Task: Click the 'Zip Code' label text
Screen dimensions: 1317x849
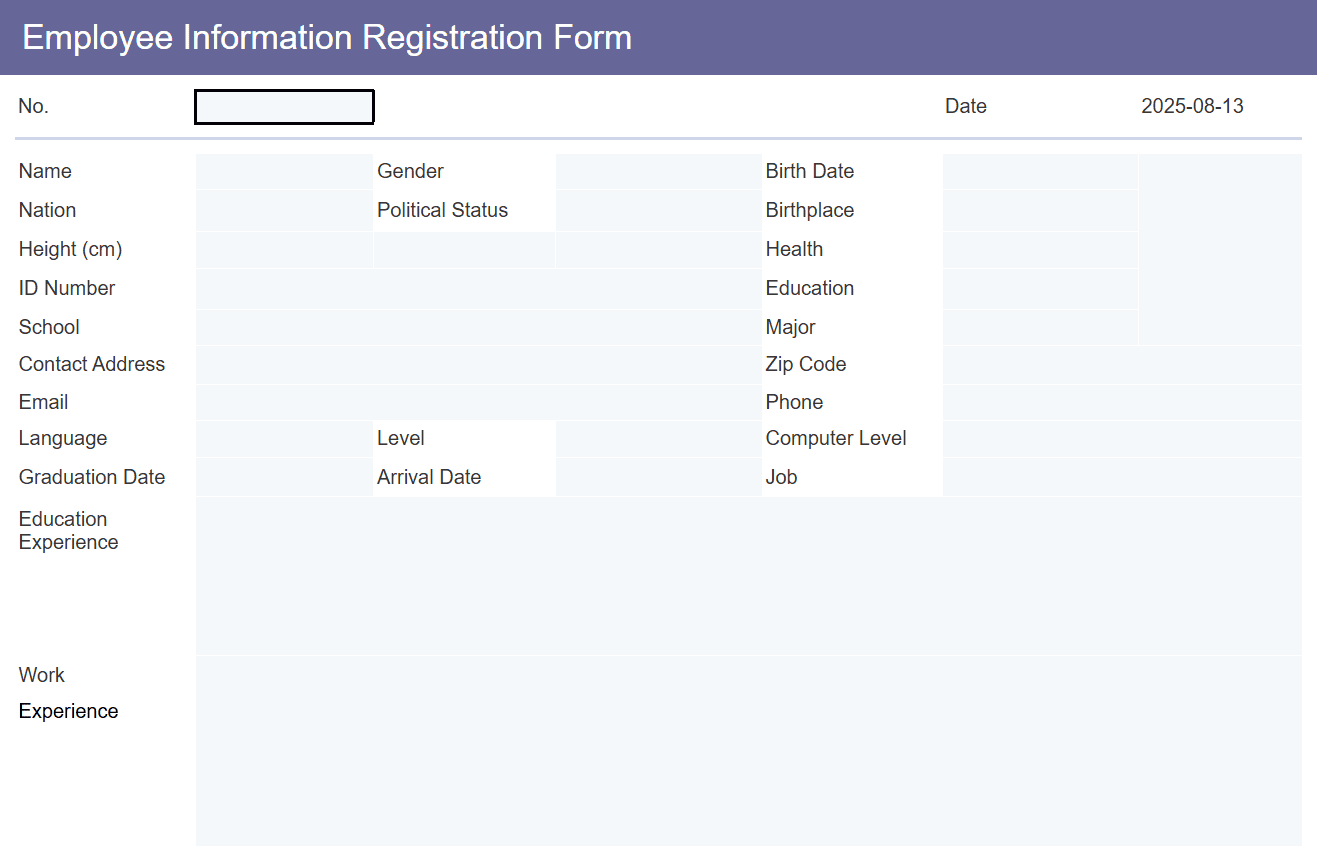Action: click(x=806, y=364)
